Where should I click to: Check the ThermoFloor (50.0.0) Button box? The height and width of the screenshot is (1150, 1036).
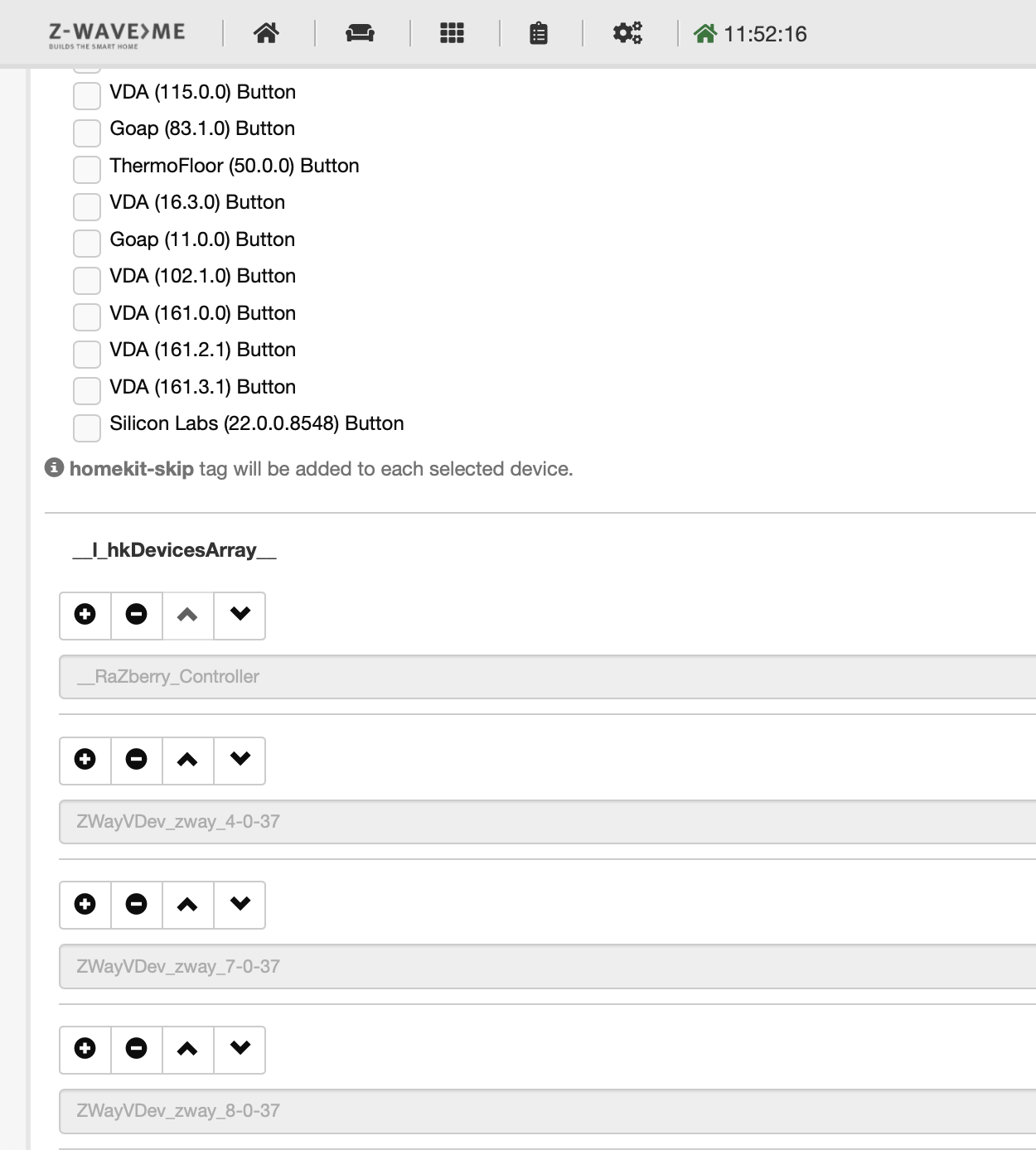[87, 169]
